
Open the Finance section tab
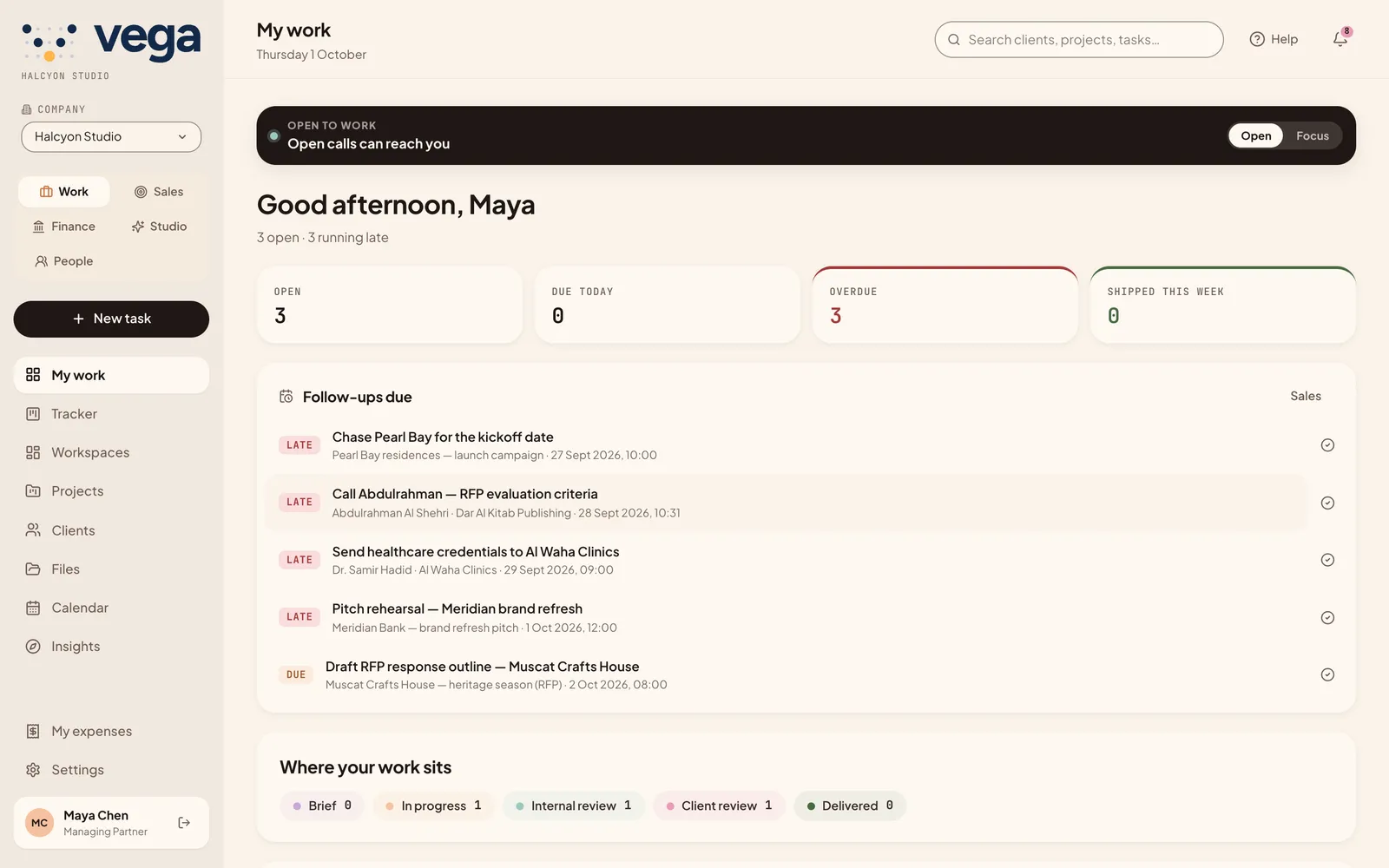coord(64,227)
